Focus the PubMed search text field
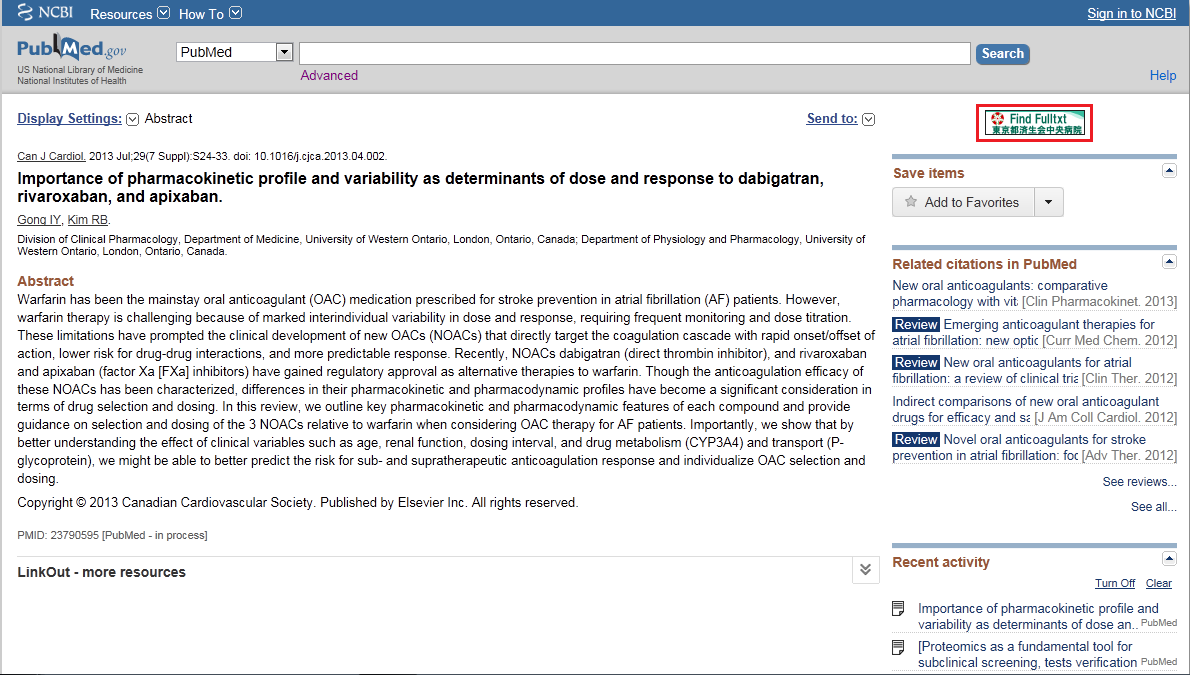The width and height of the screenshot is (1190, 675). coord(634,53)
